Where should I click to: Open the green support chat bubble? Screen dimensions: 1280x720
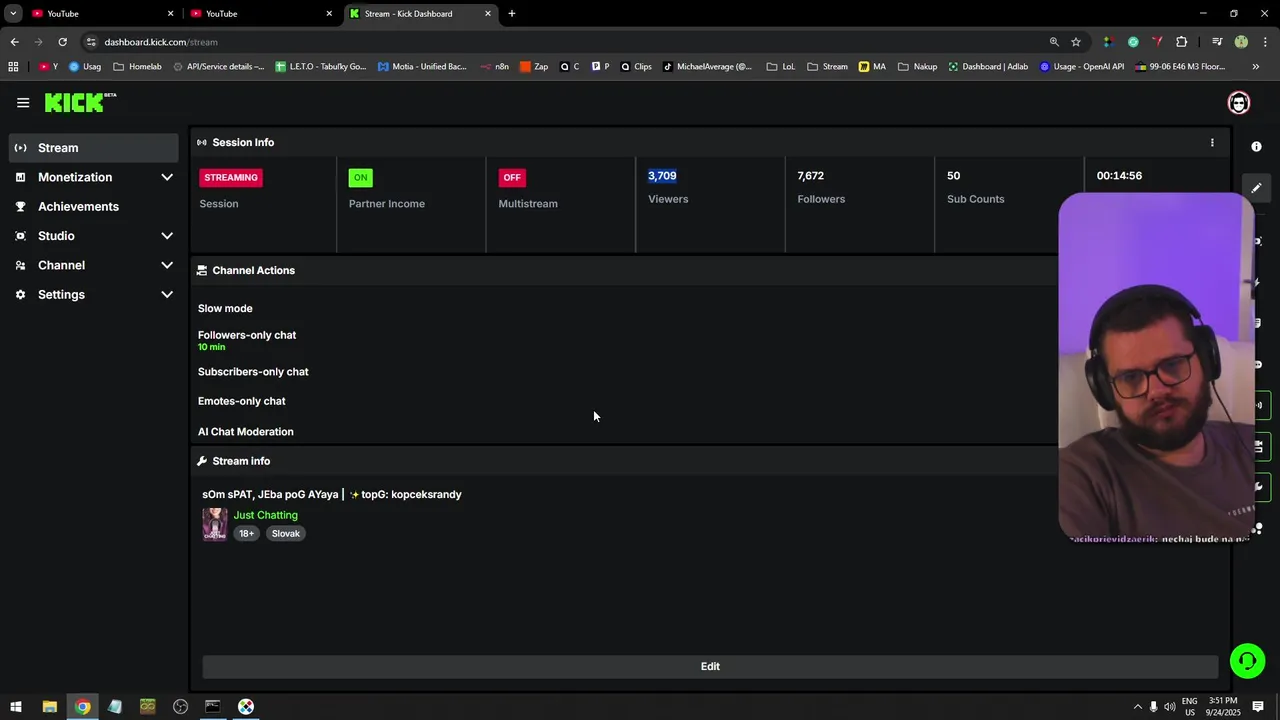1247,660
